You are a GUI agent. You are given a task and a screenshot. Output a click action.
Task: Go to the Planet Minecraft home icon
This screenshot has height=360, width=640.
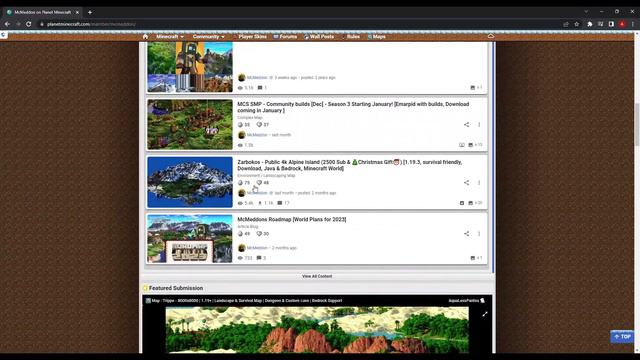click(x=145, y=36)
